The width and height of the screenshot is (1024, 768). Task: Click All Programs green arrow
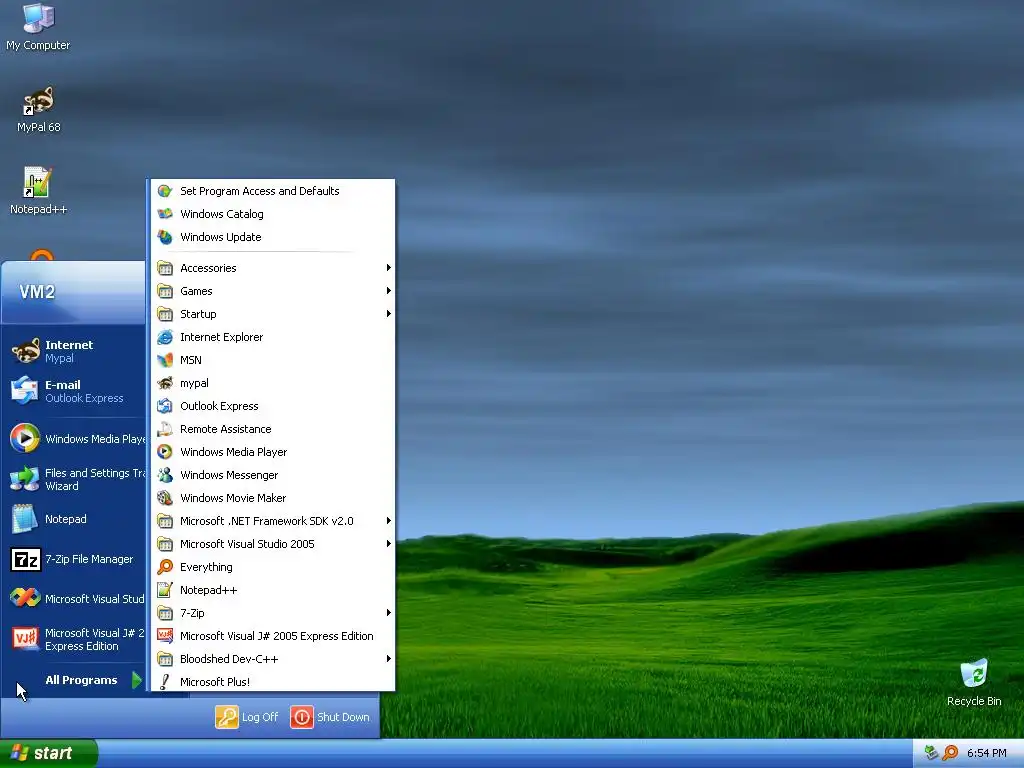(x=136, y=680)
